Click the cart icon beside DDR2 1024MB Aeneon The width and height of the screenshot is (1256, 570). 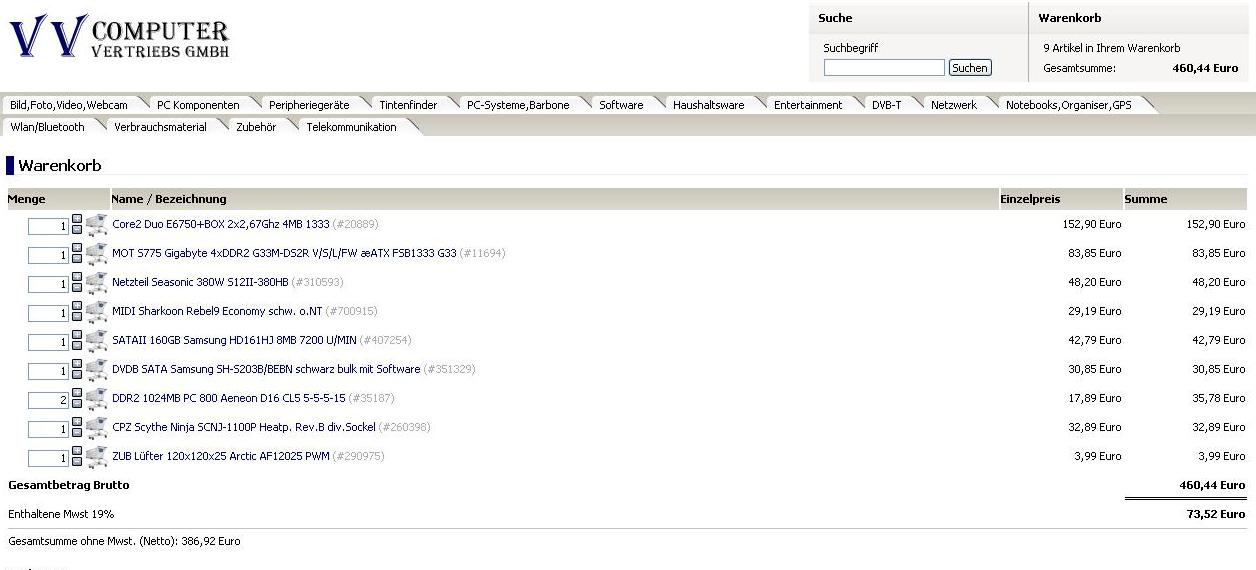pyautogui.click(x=97, y=399)
